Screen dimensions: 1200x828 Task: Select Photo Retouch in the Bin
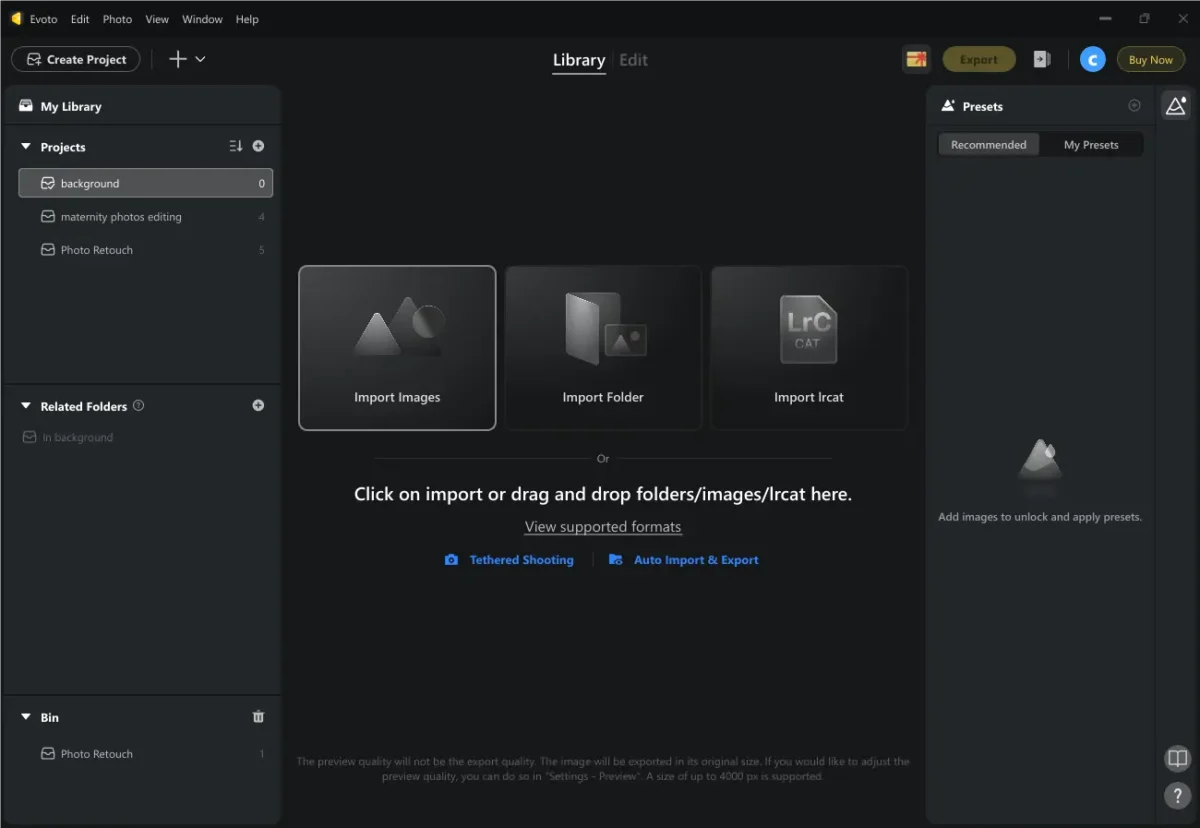(x=145, y=754)
